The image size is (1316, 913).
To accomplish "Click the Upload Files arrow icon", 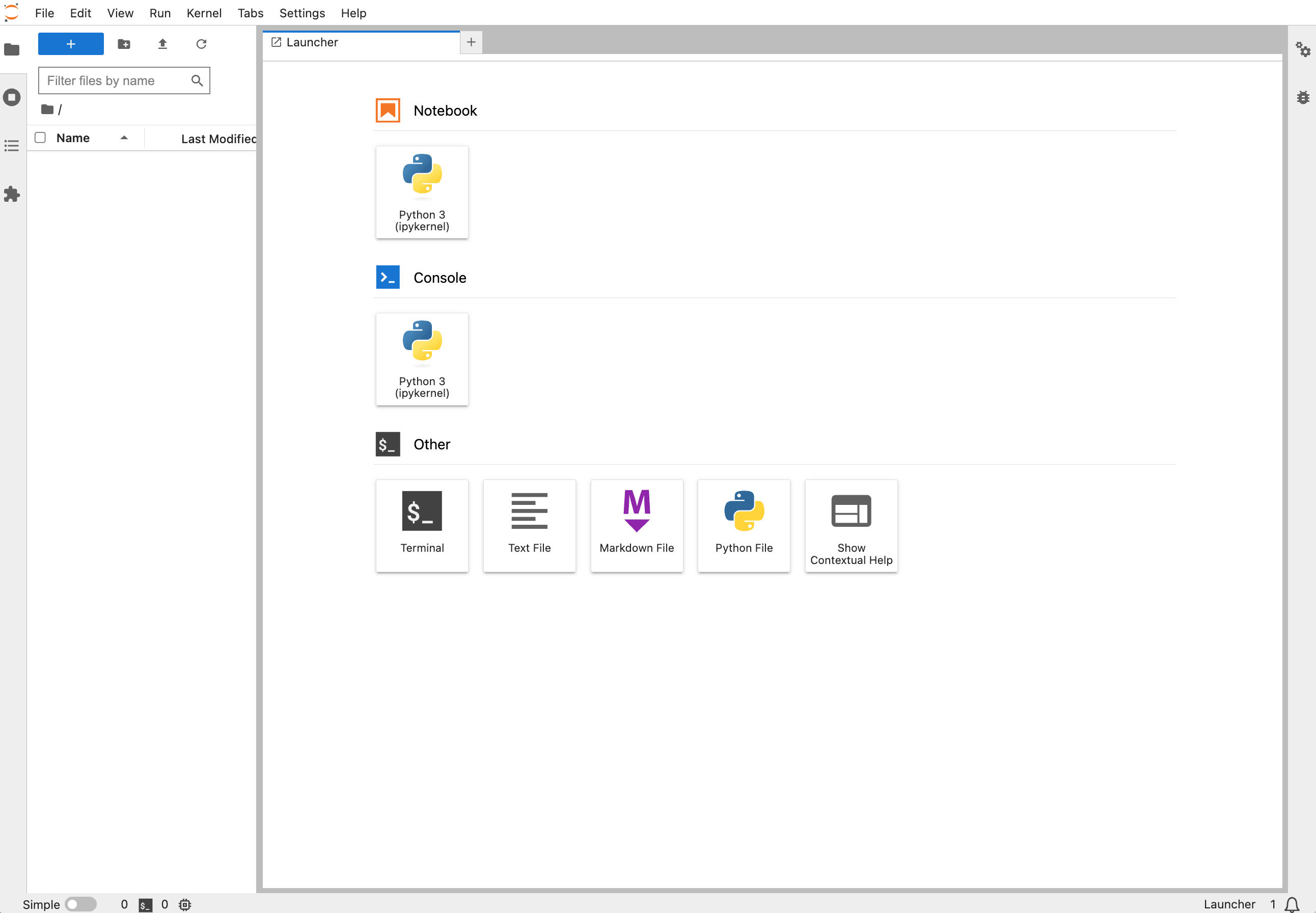I will click(x=162, y=44).
